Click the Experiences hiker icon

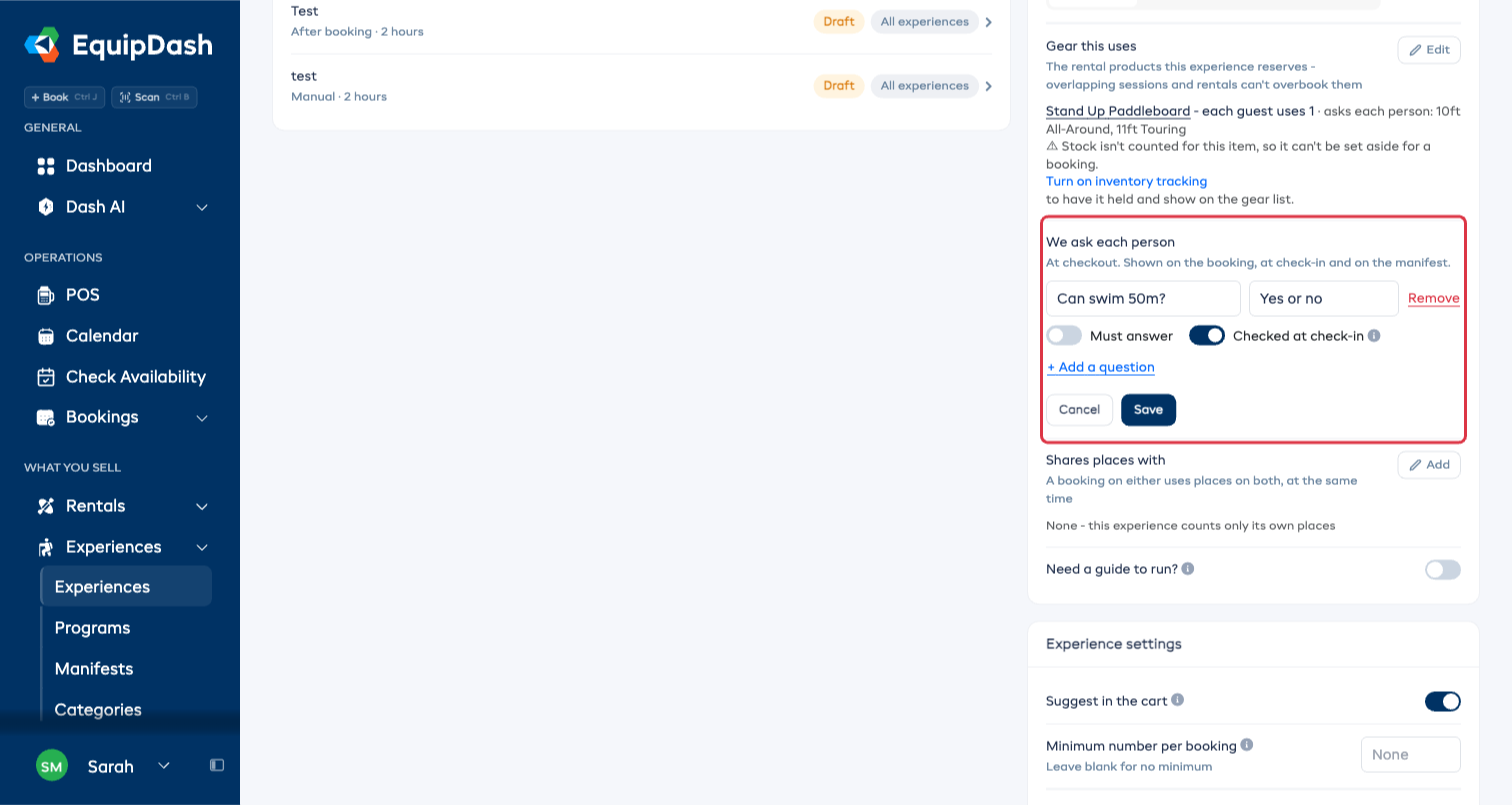click(45, 547)
